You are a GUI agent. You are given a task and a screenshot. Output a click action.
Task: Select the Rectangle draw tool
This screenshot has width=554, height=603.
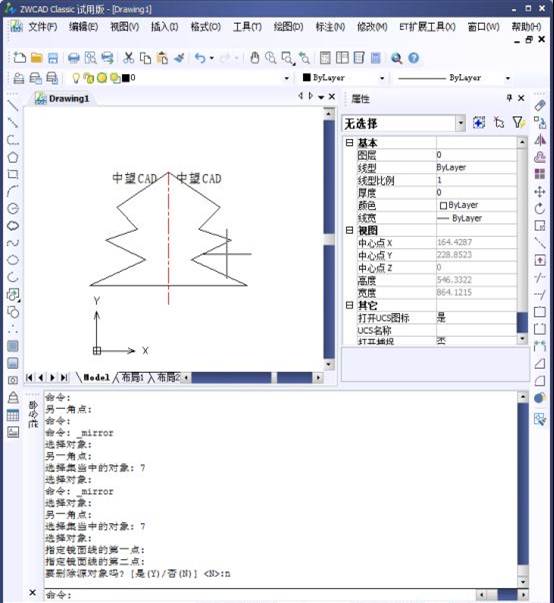tap(13, 174)
